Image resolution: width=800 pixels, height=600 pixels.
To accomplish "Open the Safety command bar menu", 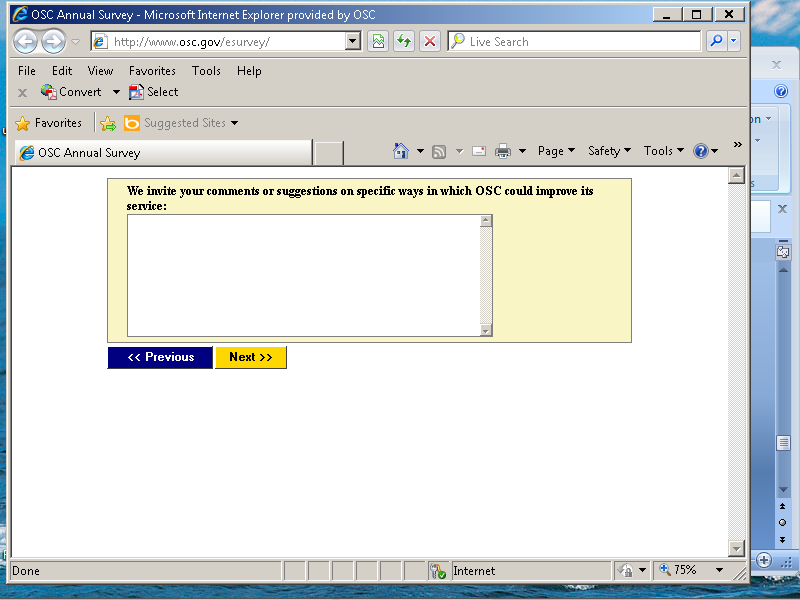I will tap(609, 151).
